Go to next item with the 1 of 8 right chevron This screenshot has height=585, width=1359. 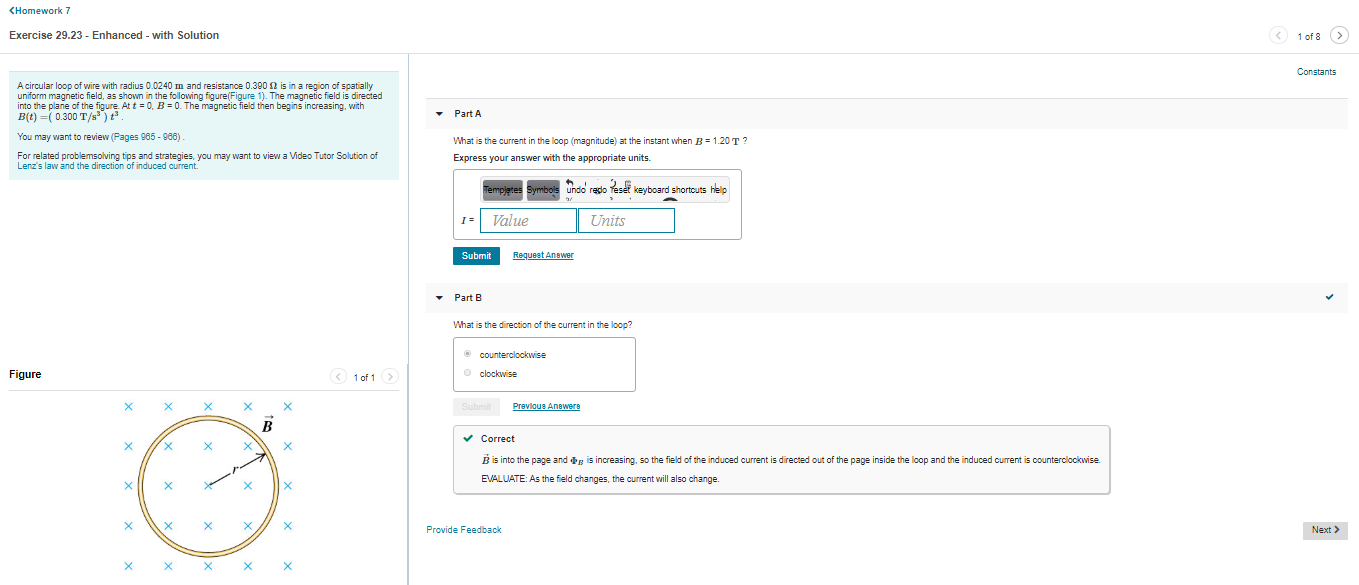point(1339,34)
